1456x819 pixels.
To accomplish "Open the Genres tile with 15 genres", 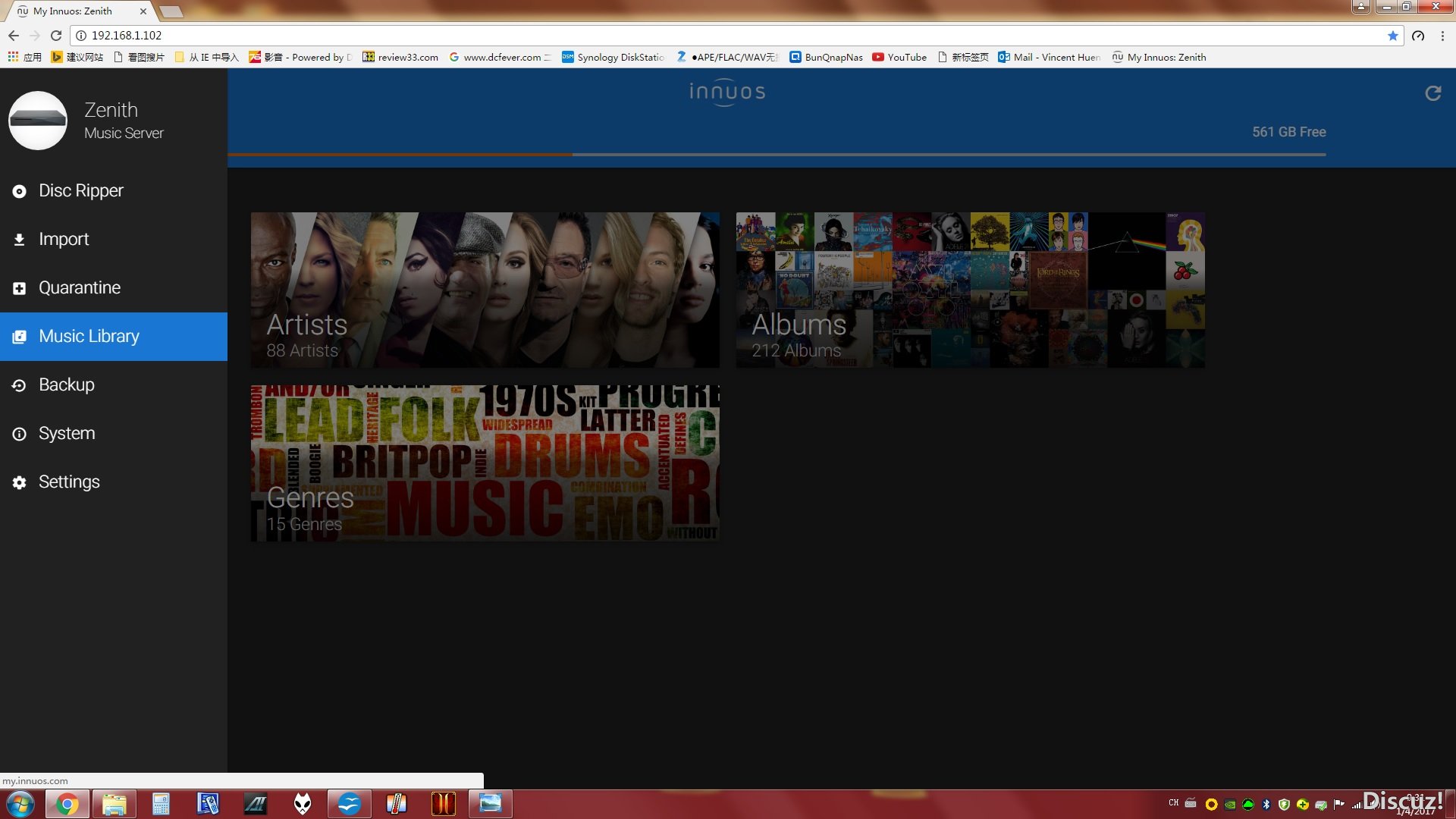I will tap(485, 463).
